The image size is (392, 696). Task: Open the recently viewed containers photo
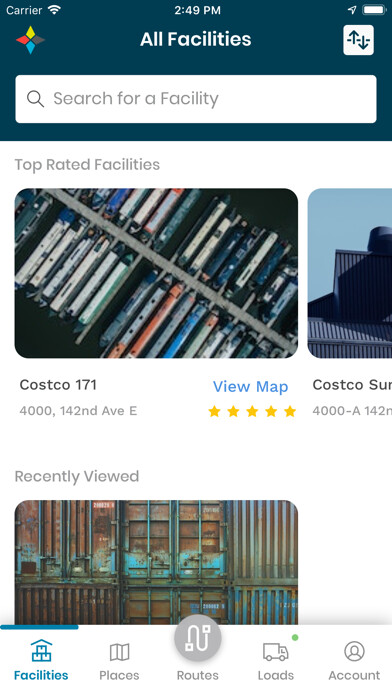point(156,562)
